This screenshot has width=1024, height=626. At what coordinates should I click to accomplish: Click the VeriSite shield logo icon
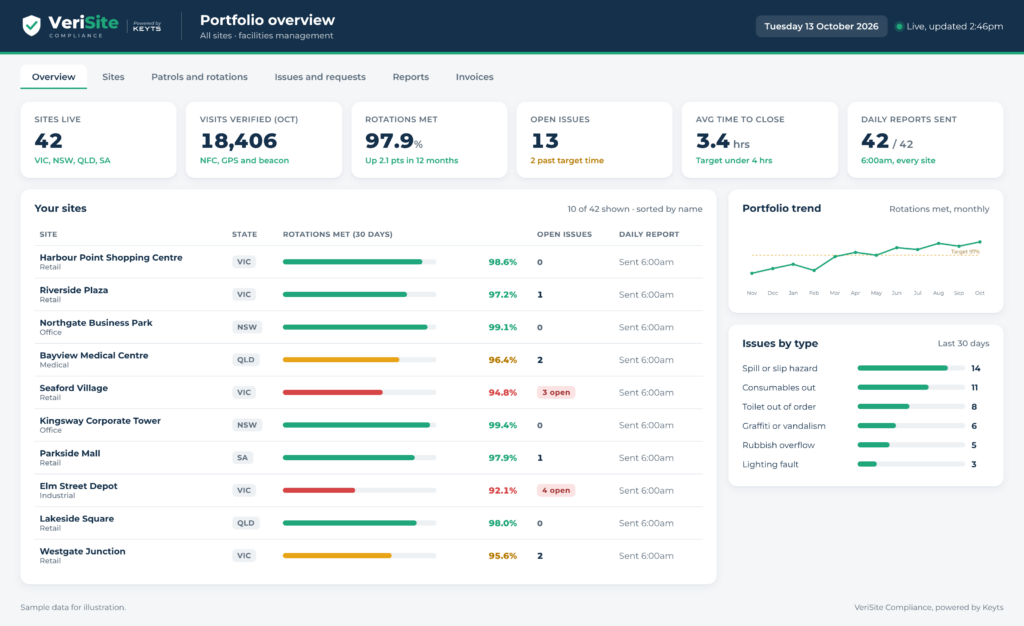31,26
